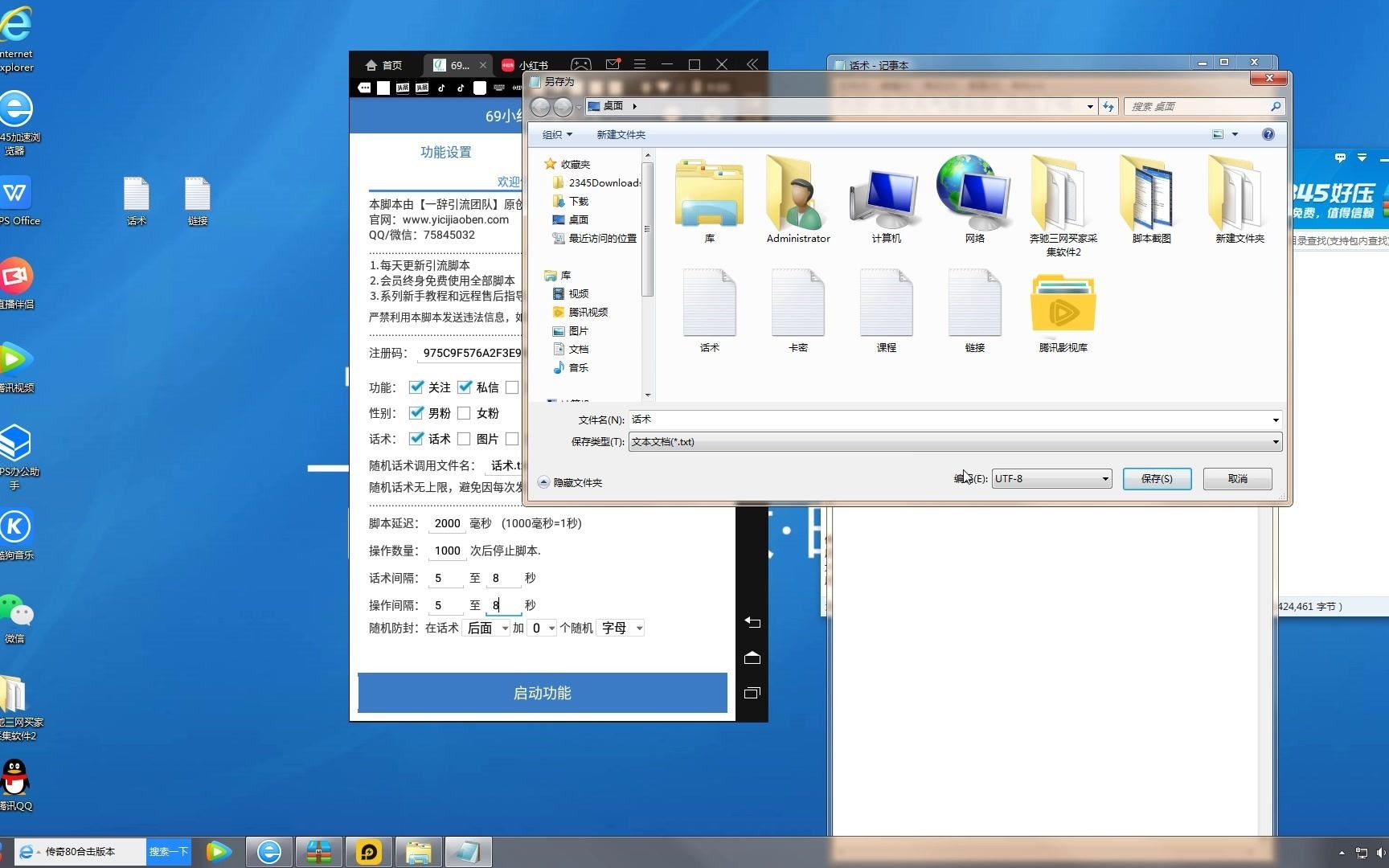
Task: Expand the 文件名 filename dropdown arrow
Action: 1275,420
